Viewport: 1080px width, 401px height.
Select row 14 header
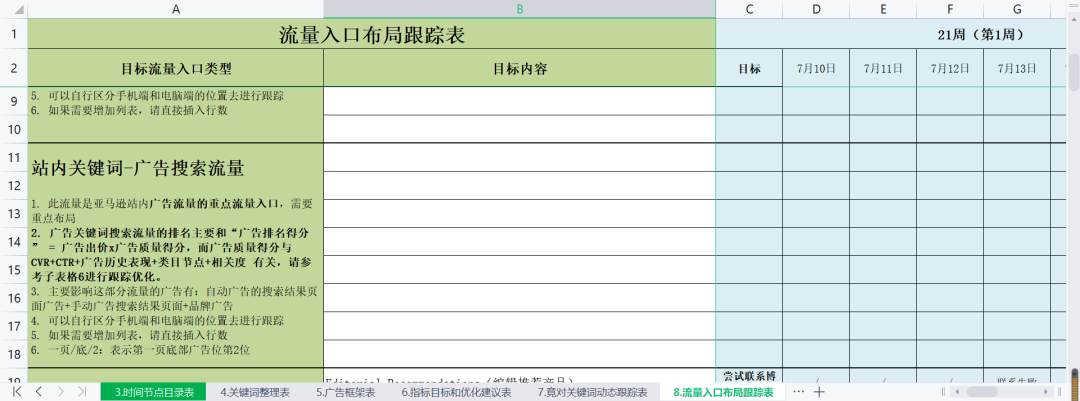point(14,241)
